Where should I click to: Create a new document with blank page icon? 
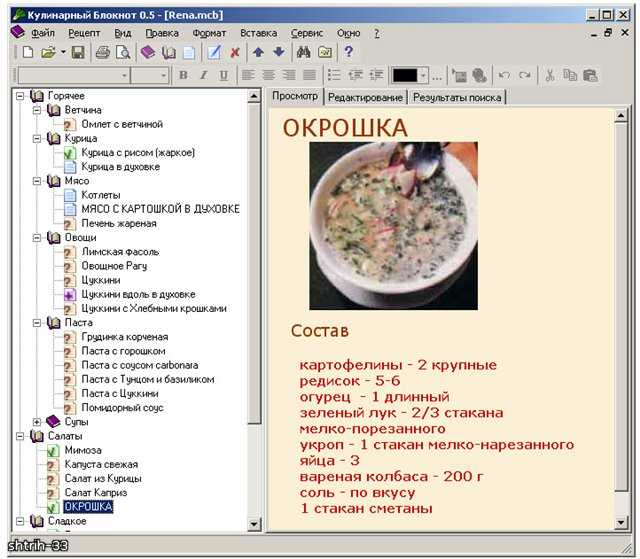coord(28,52)
